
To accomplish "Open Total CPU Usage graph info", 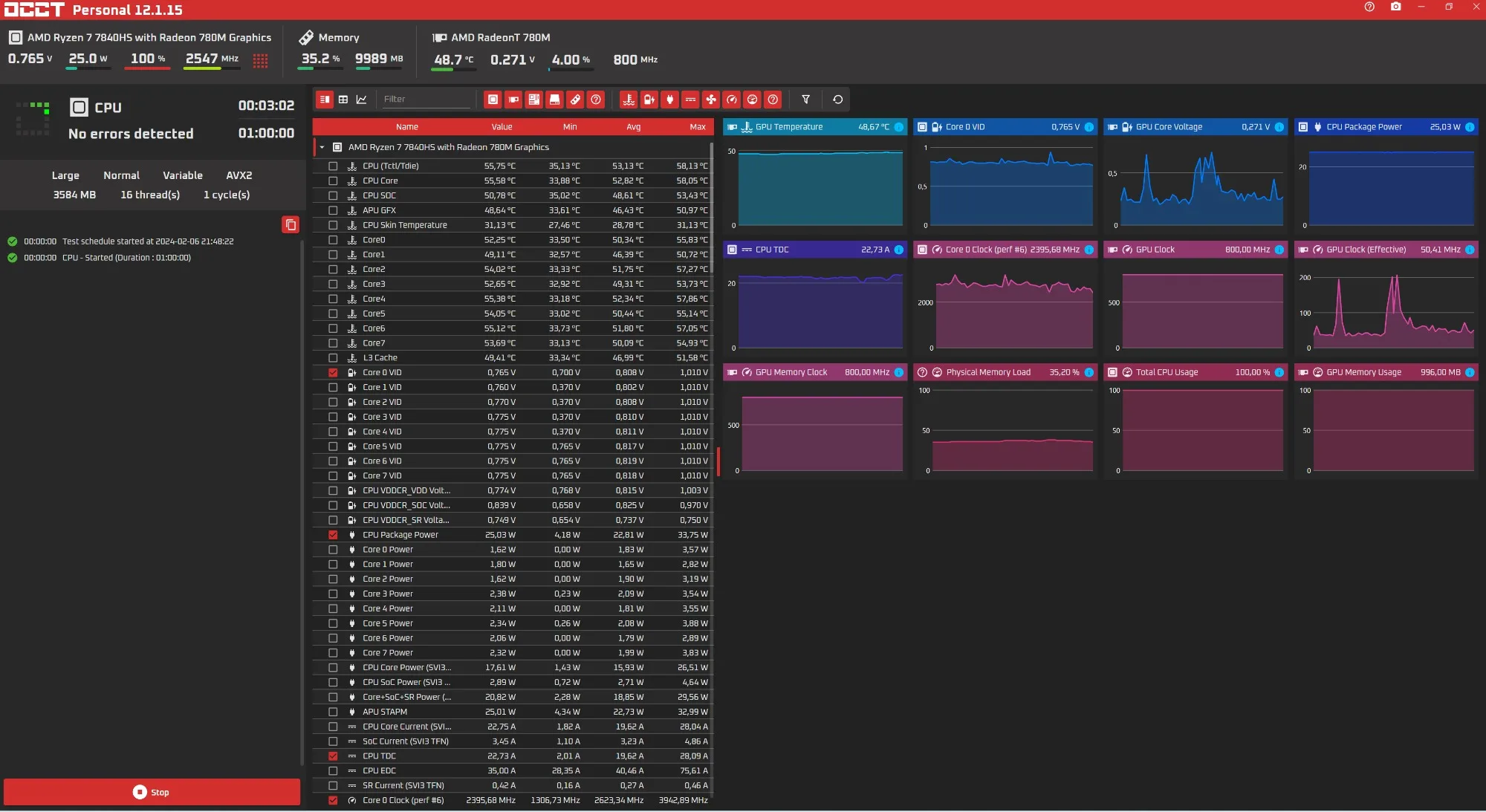I will tap(1279, 372).
